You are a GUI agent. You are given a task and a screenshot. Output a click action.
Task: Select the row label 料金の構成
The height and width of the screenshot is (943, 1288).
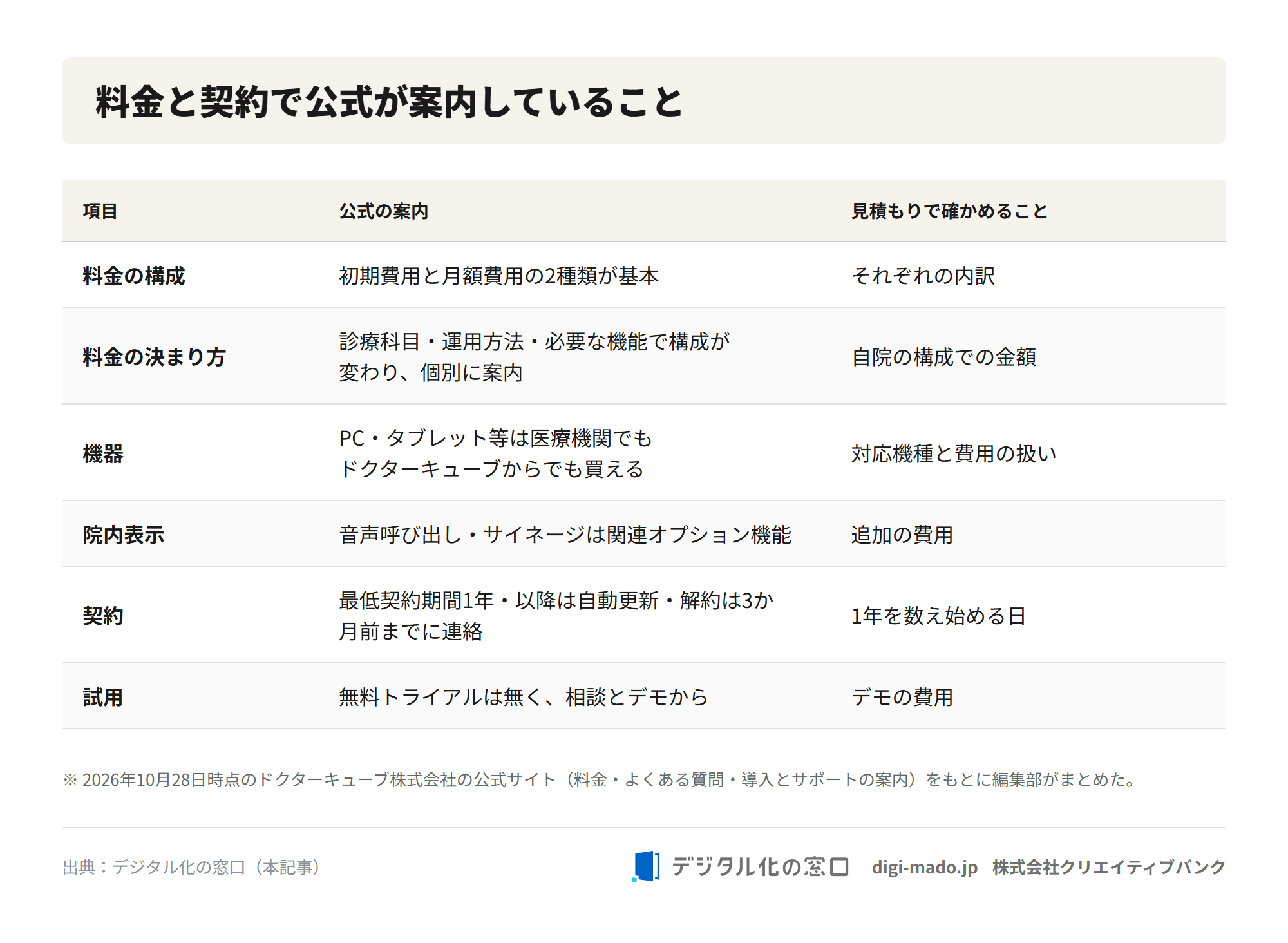tap(134, 276)
